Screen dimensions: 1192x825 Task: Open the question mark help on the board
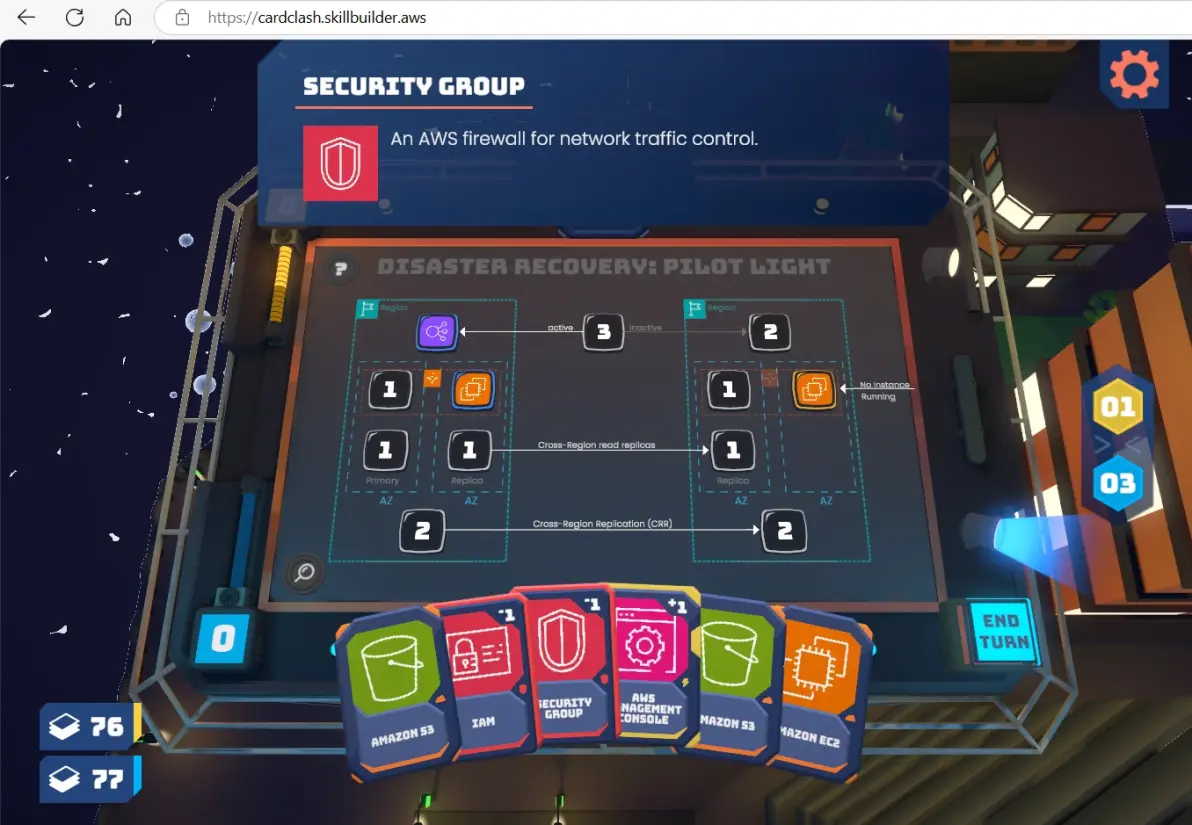341,268
